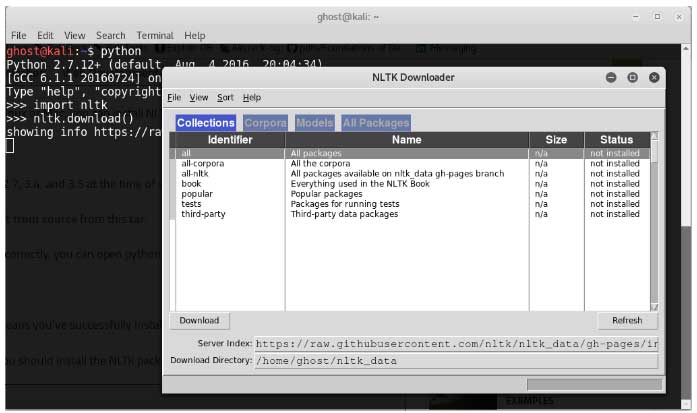The image size is (697, 413).
Task: Open the NLTK Downloader Help menu
Action: pos(251,98)
